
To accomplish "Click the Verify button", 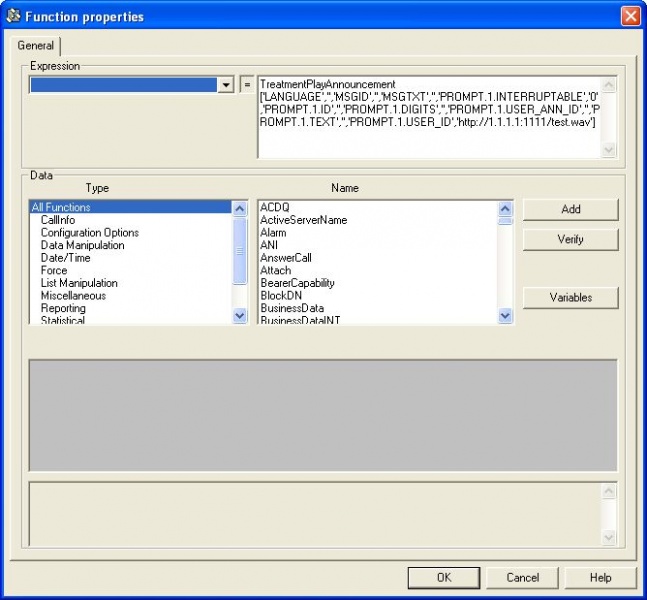I will [x=570, y=240].
